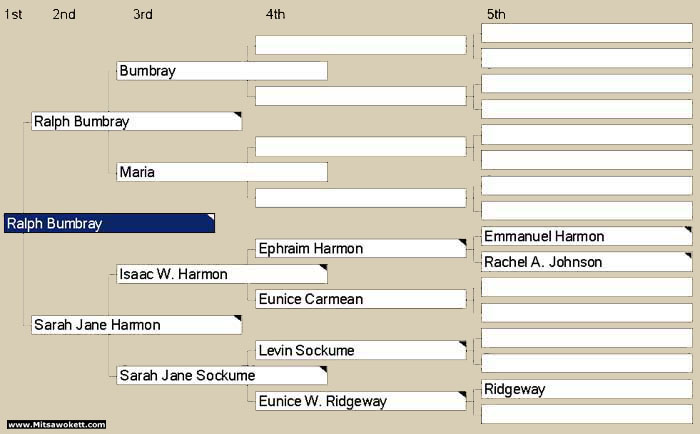The image size is (700, 434).
Task: Open Sarah Jane Sockume's entry
Action: [x=222, y=375]
